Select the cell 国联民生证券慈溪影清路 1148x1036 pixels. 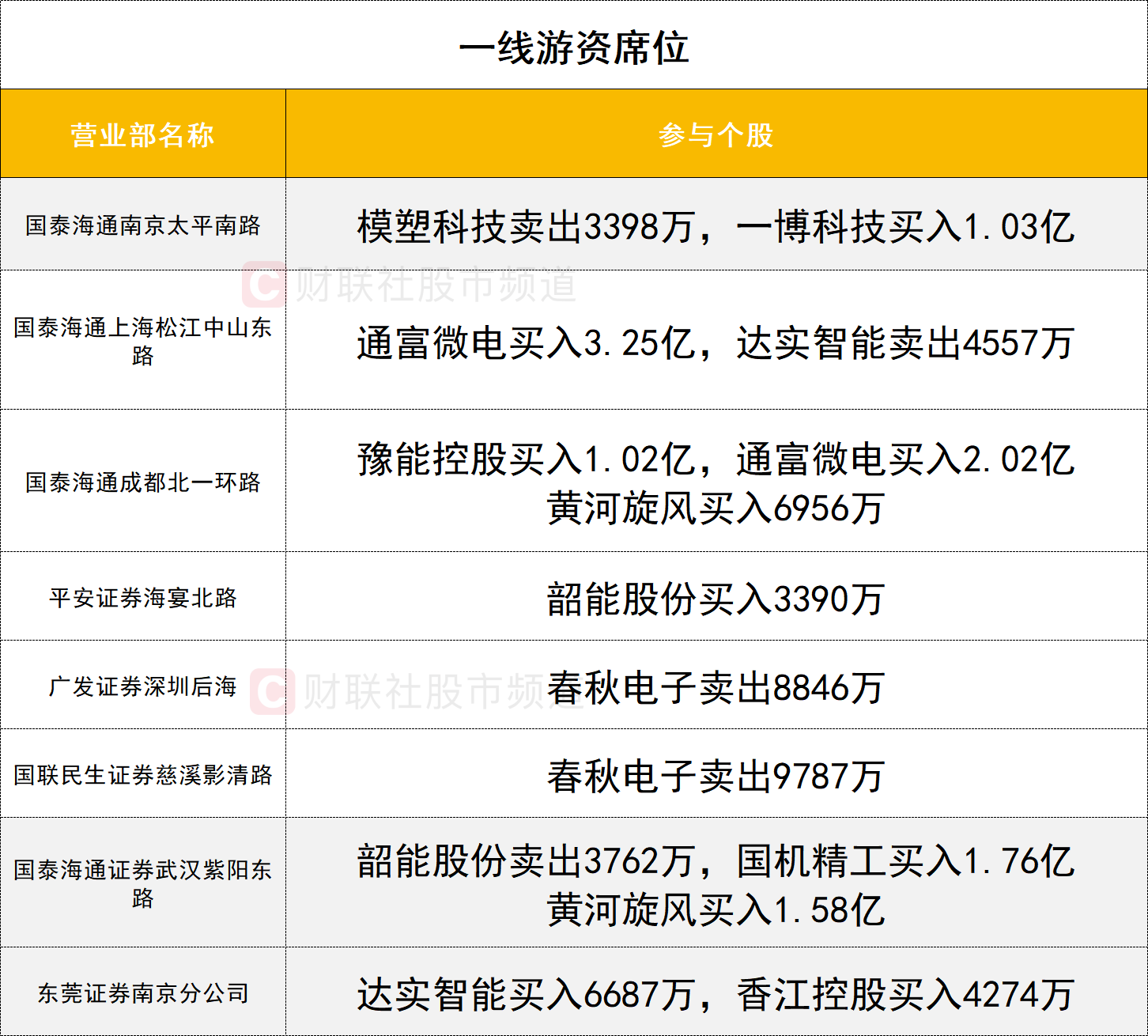[x=142, y=774]
